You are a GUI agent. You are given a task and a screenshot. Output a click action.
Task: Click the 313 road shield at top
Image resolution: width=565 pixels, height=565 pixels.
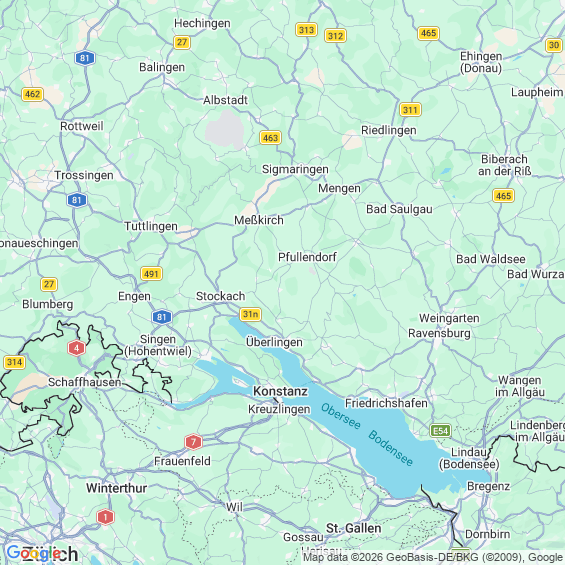click(x=307, y=30)
